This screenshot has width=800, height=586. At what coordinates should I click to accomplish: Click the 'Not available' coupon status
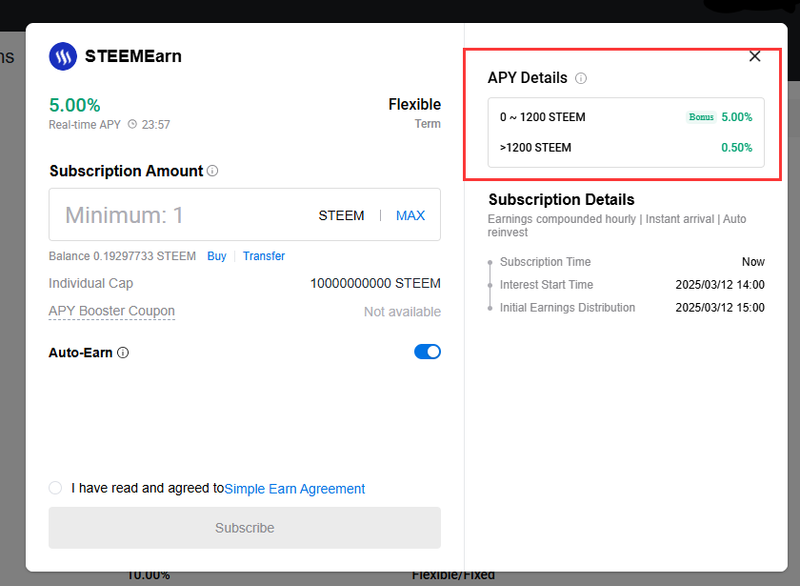click(402, 312)
